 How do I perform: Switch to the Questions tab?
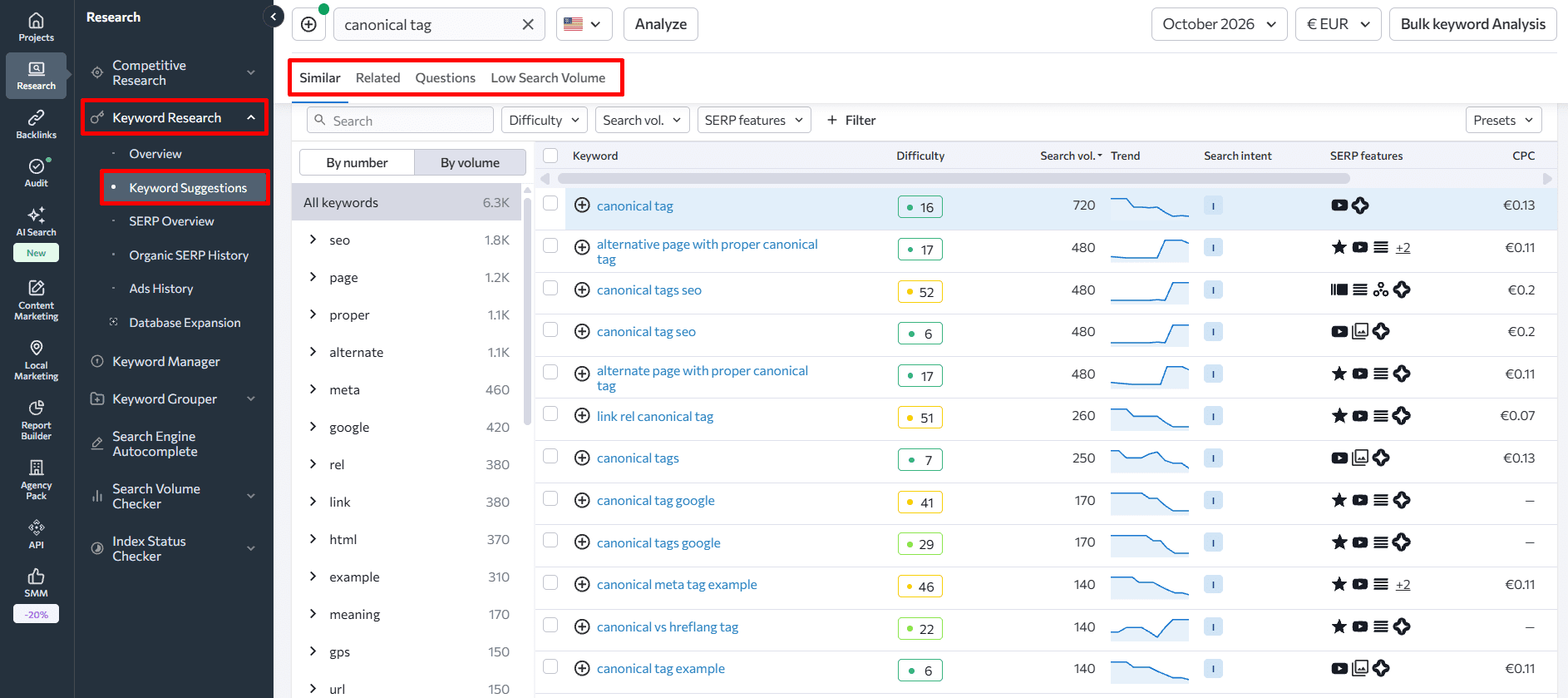[x=445, y=77]
